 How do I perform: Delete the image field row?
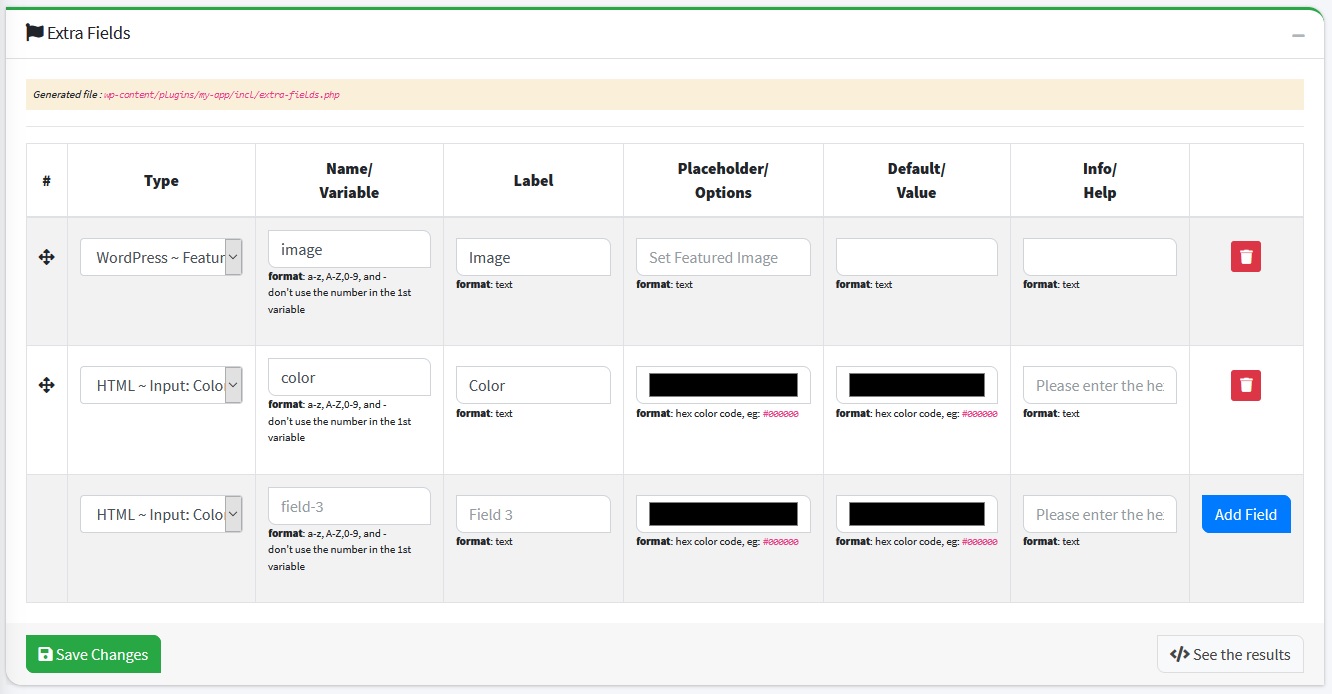1245,257
